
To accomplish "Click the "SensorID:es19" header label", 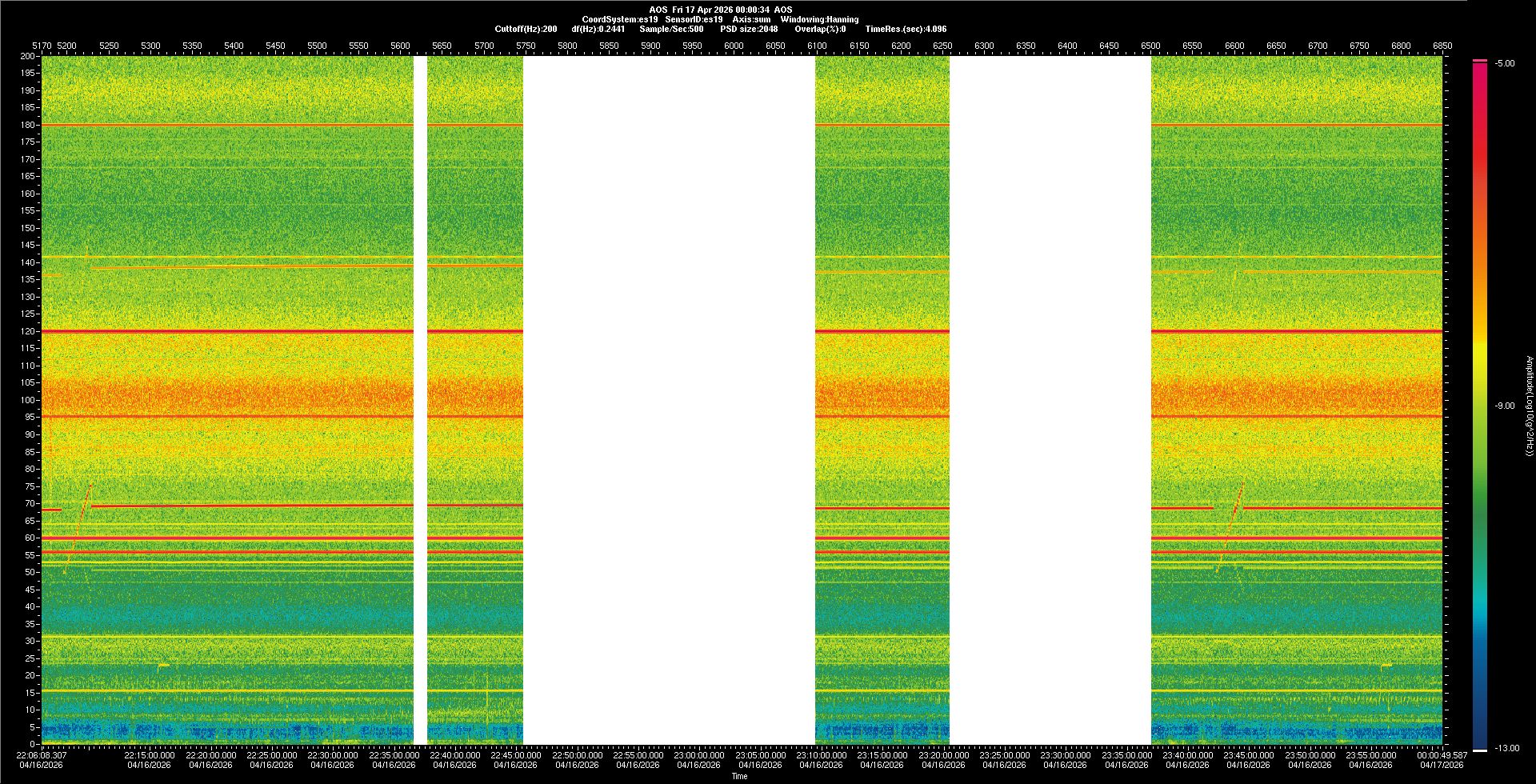I will [694, 19].
